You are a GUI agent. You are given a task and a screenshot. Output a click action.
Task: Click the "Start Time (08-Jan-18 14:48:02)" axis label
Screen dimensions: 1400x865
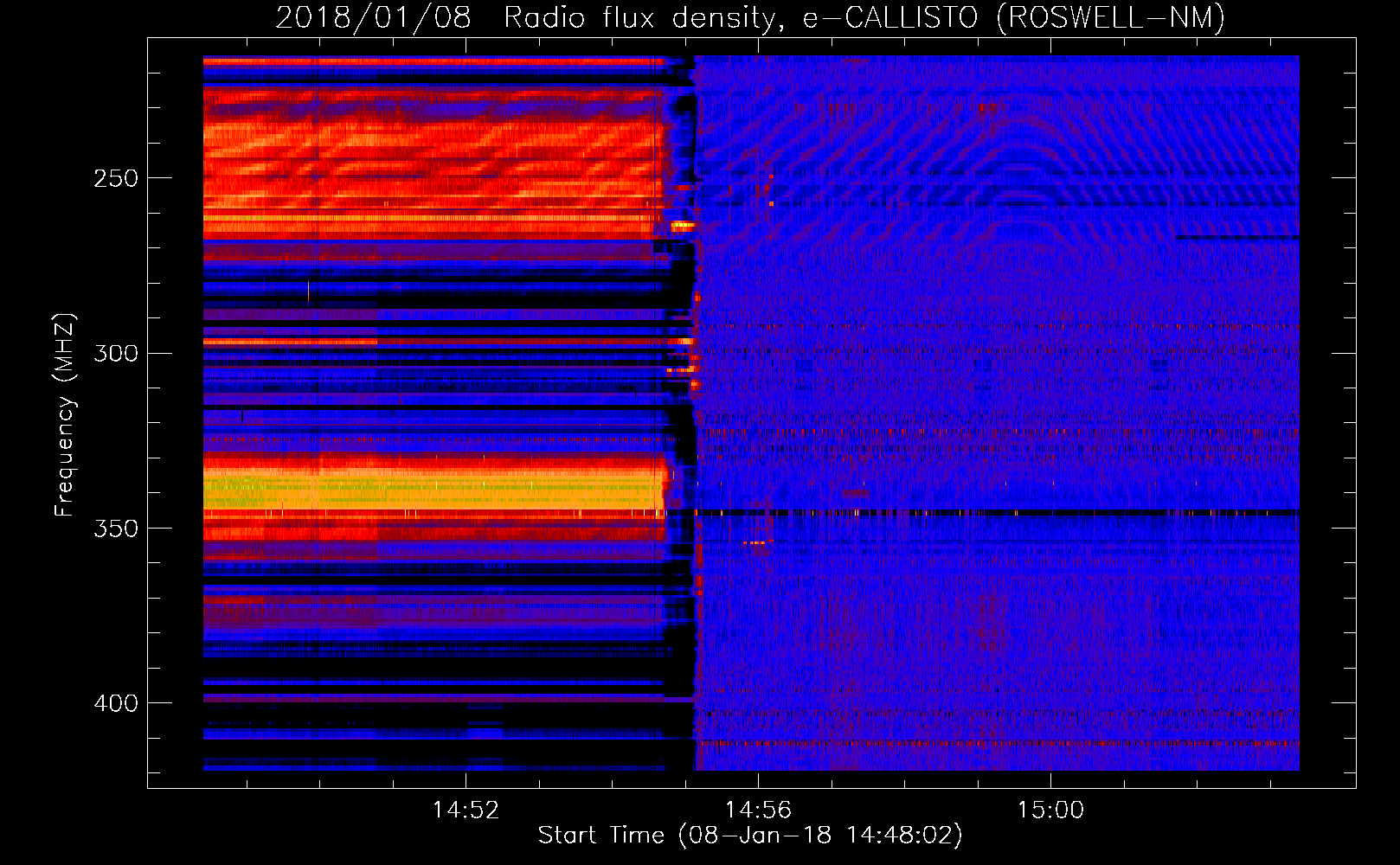(750, 836)
